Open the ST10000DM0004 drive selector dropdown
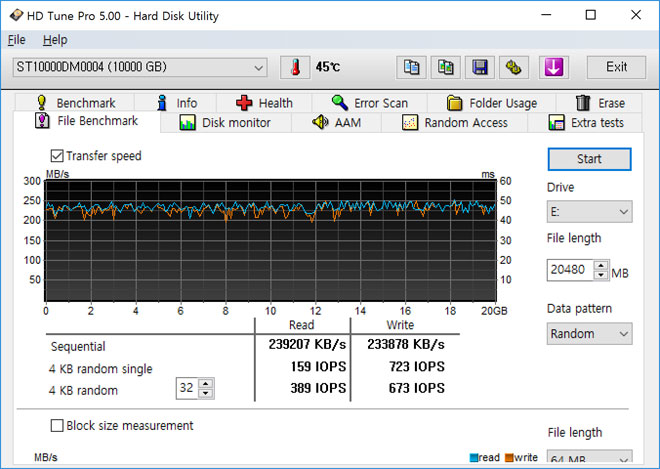 140,67
